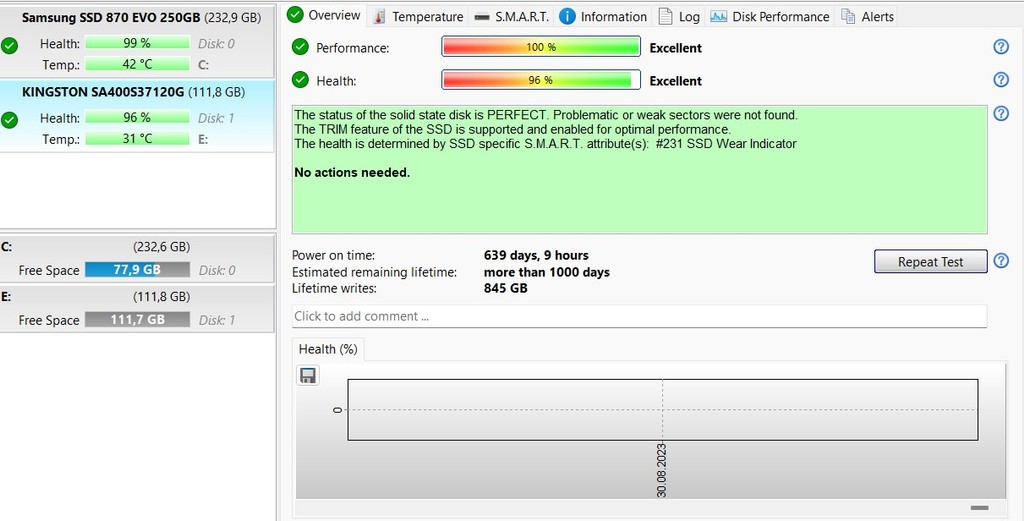Viewport: 1024px width, 521px height.
Task: Click the help icon beside the status text box
Action: pos(1001,113)
